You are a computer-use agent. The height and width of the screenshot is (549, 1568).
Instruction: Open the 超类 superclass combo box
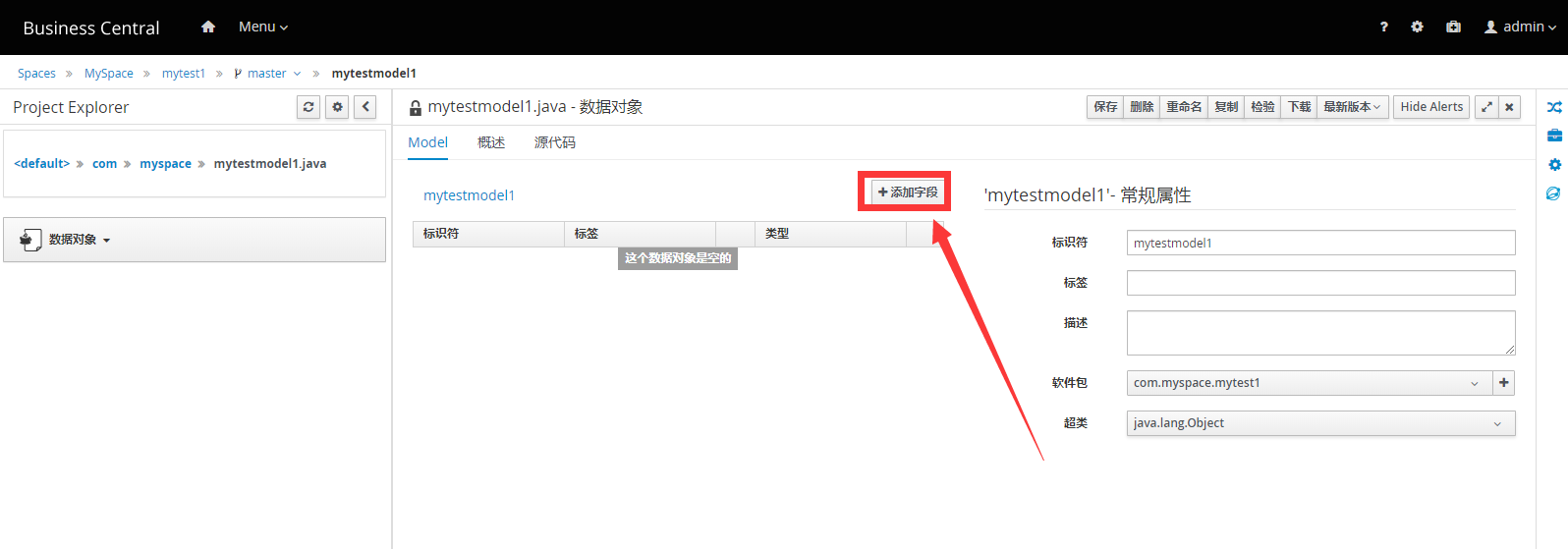pos(1320,423)
